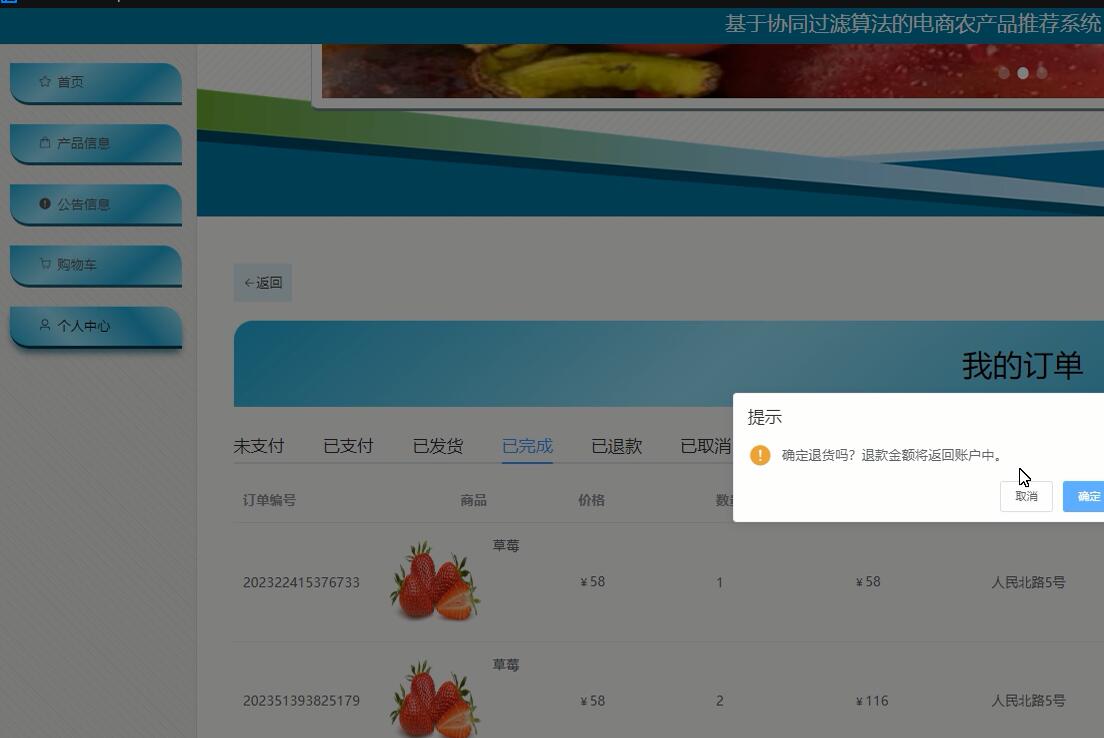Switch to the 已发货 tab

coord(437,446)
